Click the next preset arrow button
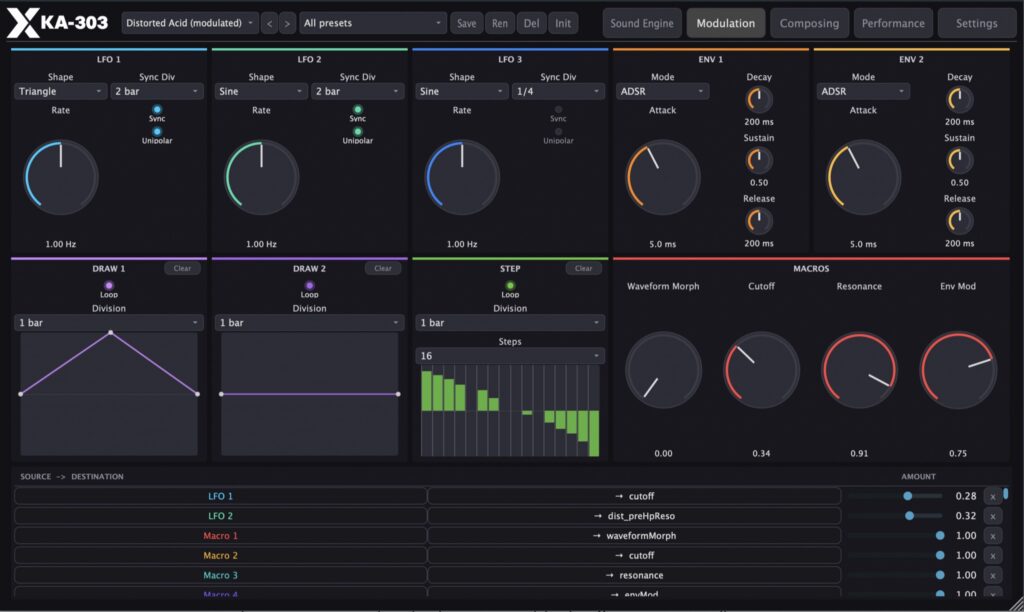This screenshot has width=1024, height=612. (x=287, y=24)
